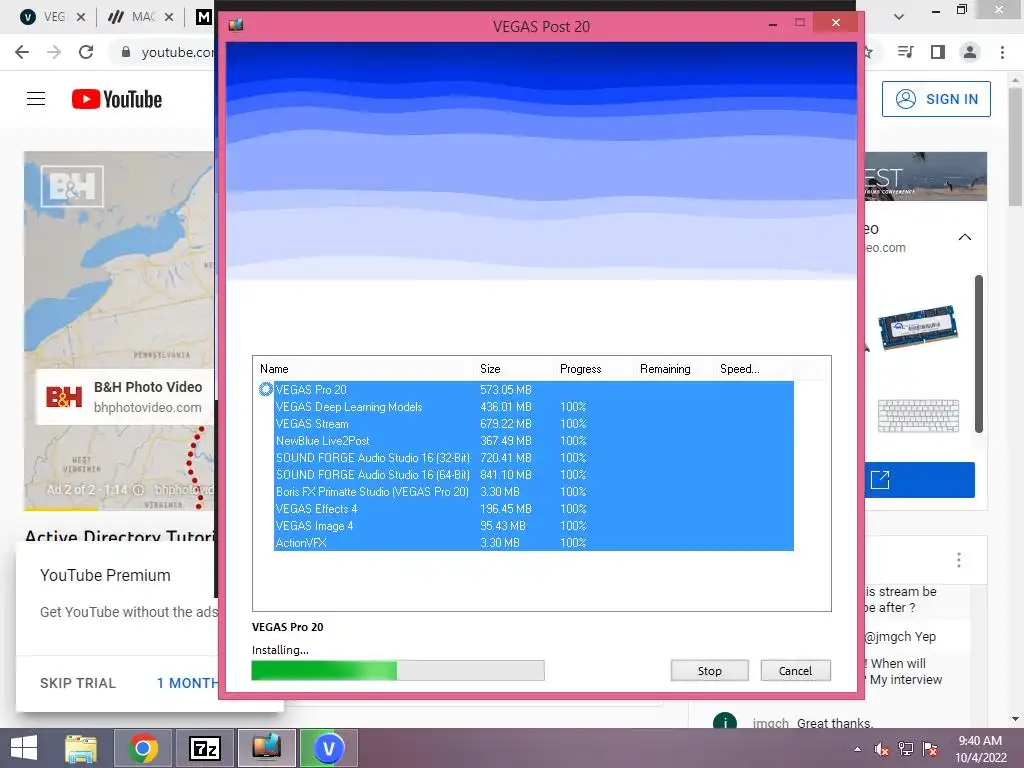
Task: Open live chat three-dot options
Action: 959,560
